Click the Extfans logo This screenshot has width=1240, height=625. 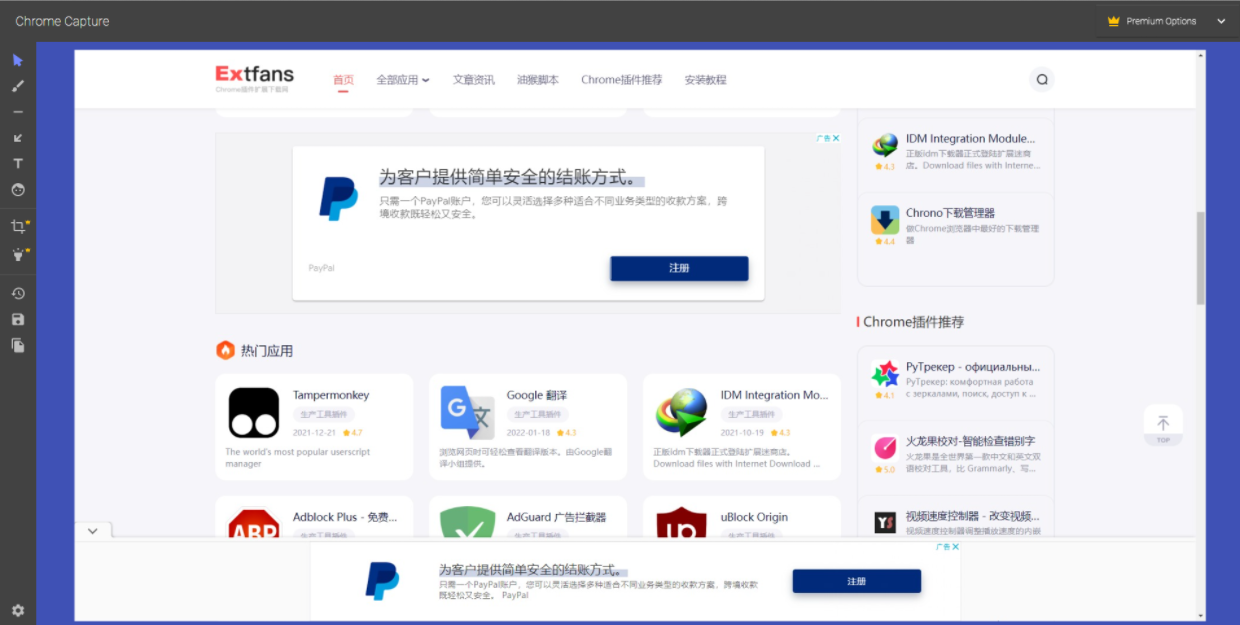[254, 78]
